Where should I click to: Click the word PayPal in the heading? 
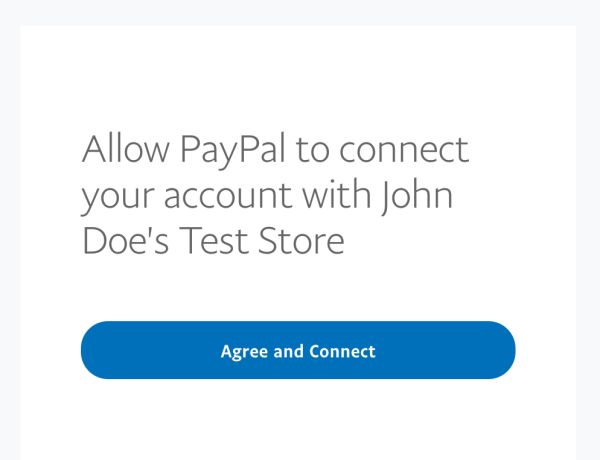coord(233,150)
